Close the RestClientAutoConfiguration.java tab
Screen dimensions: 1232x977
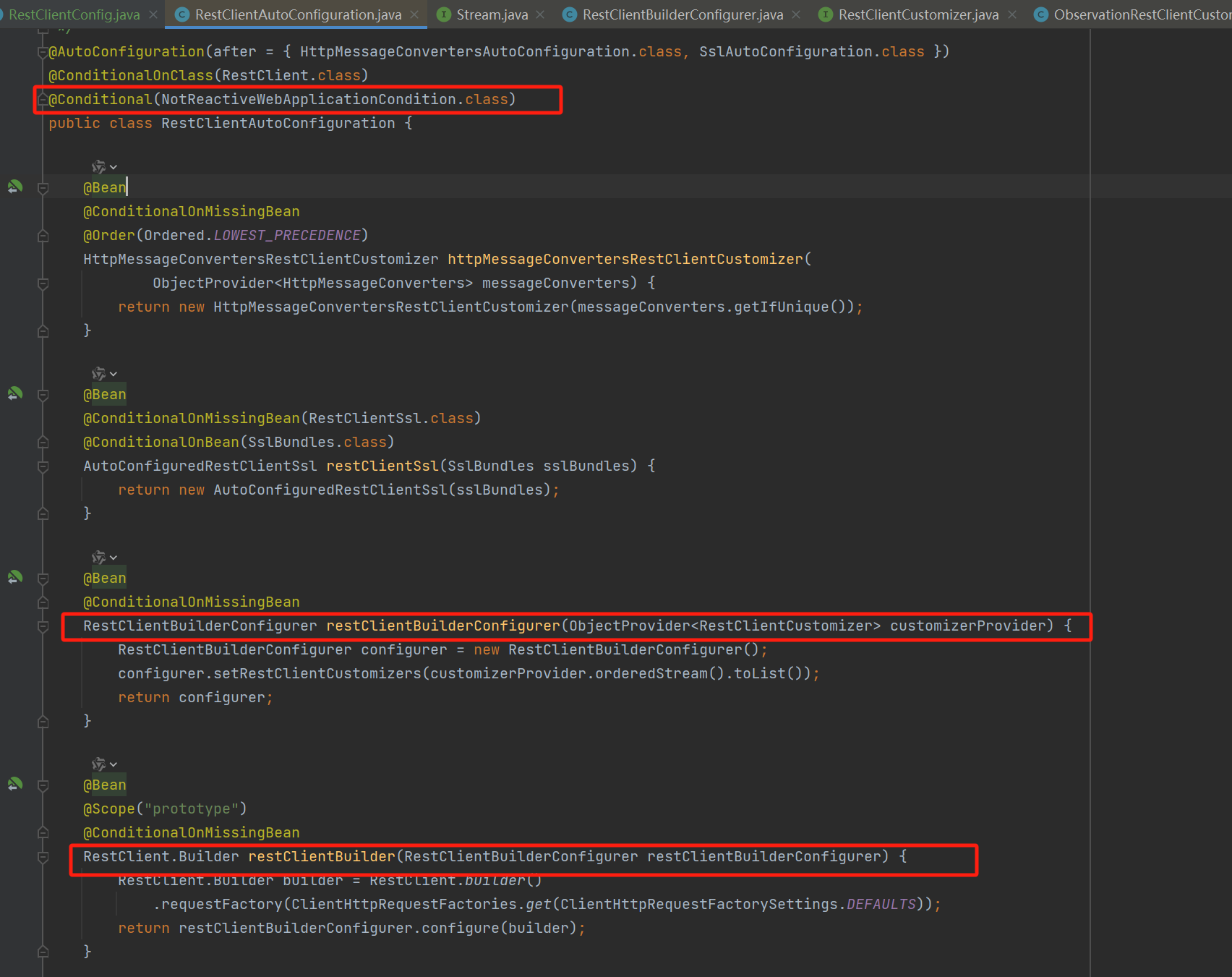[414, 14]
